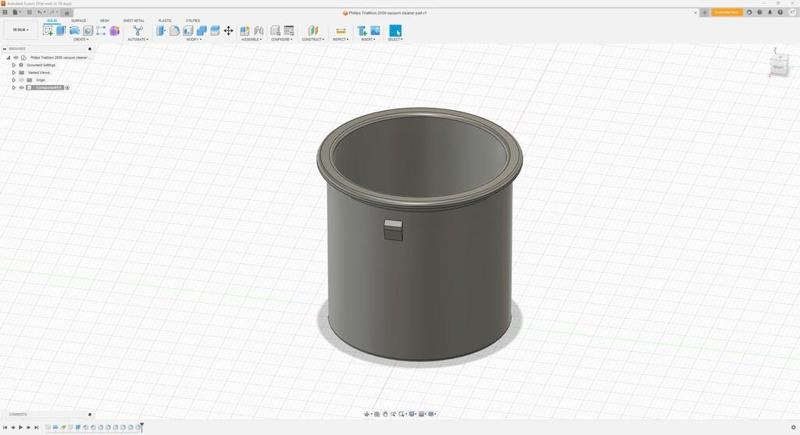Click the orange button in title bar
This screenshot has height=435, width=800.
[x=727, y=12]
